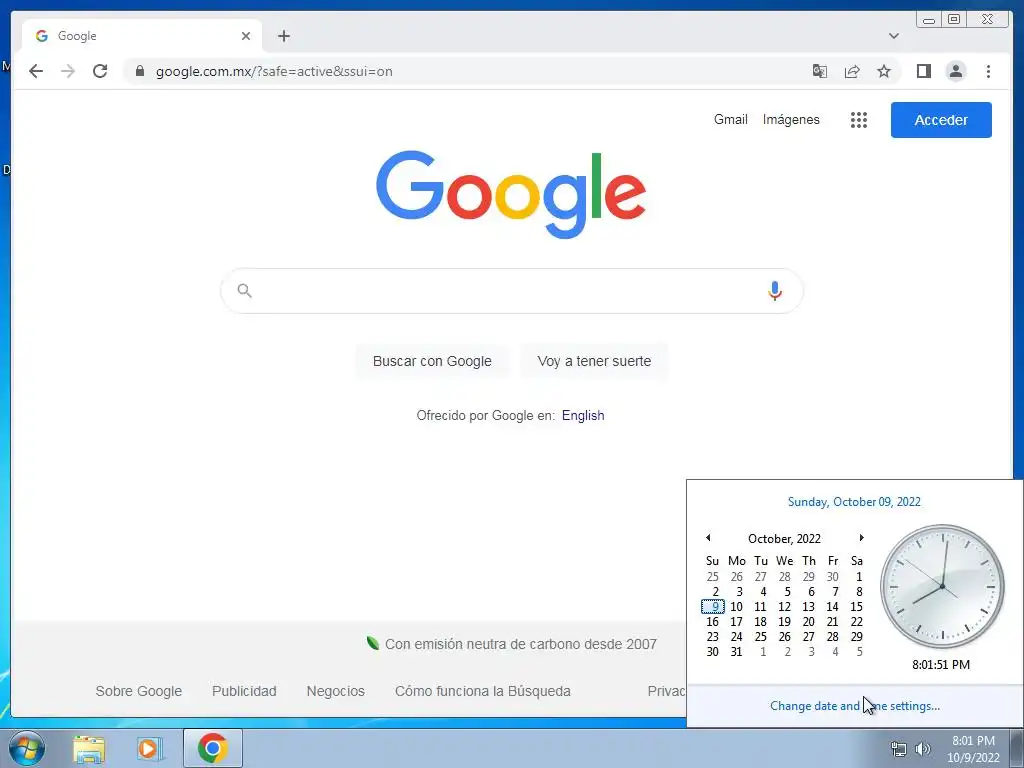
Task: Launch Windows Media Player from taskbar
Action: coord(150,748)
